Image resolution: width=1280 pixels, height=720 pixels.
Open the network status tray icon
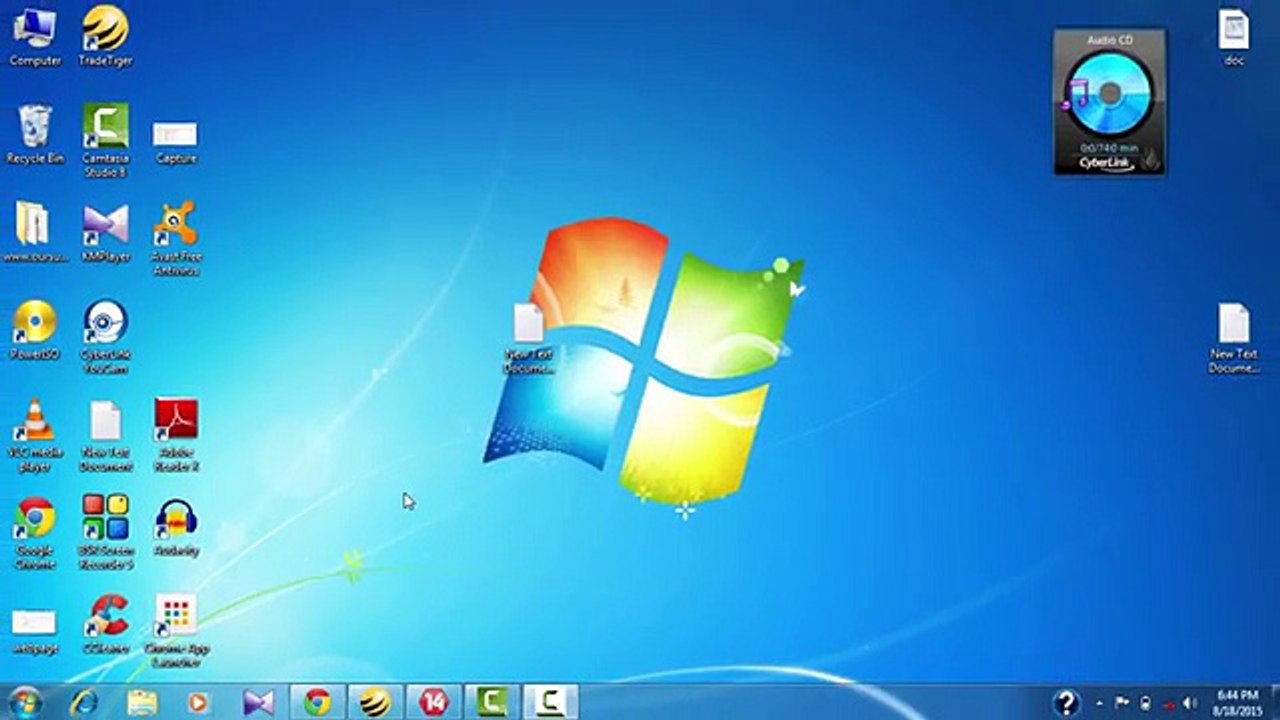click(x=1167, y=703)
